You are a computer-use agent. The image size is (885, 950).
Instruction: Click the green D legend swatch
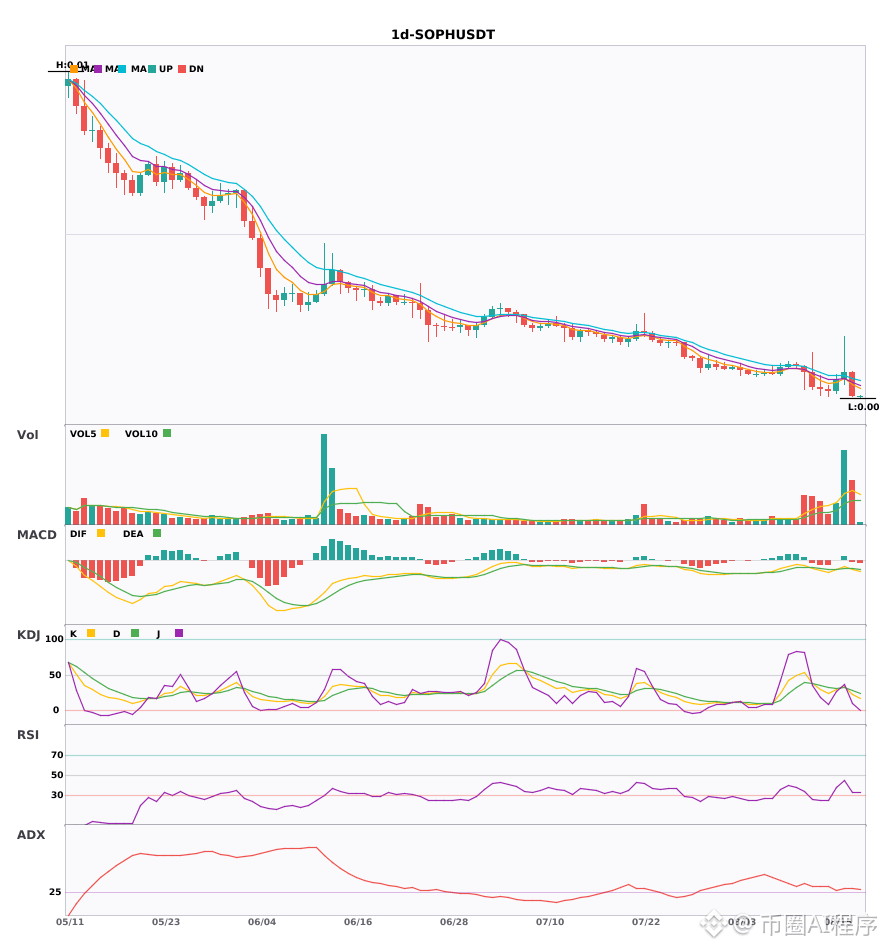pos(135,633)
